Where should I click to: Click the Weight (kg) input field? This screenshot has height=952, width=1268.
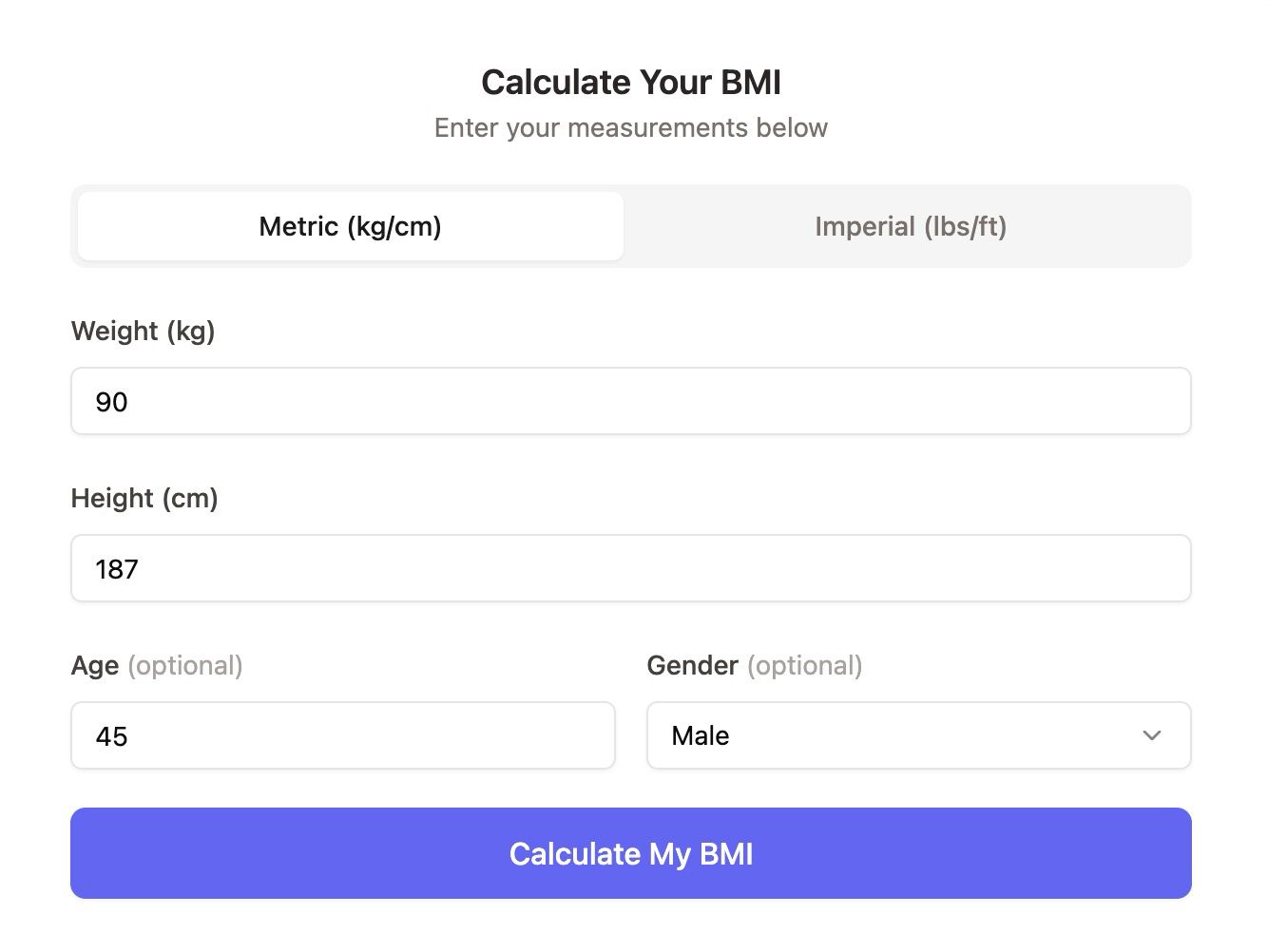[631, 401]
